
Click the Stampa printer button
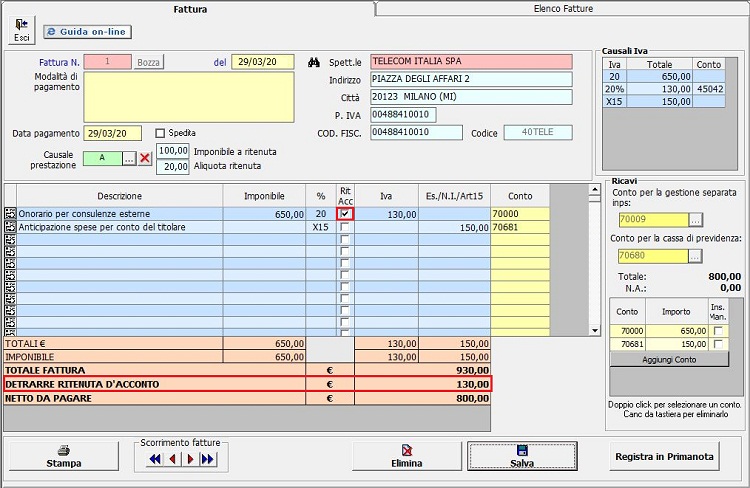64,456
